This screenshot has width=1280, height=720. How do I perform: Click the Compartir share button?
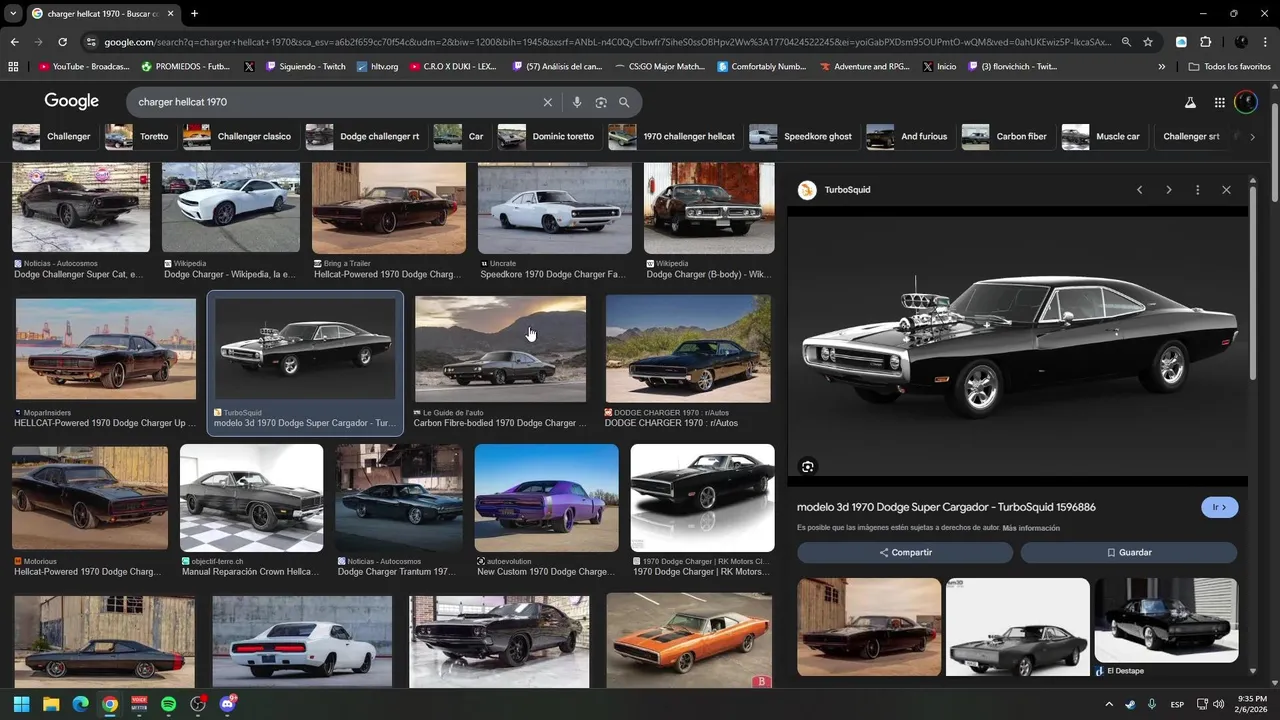pos(905,552)
